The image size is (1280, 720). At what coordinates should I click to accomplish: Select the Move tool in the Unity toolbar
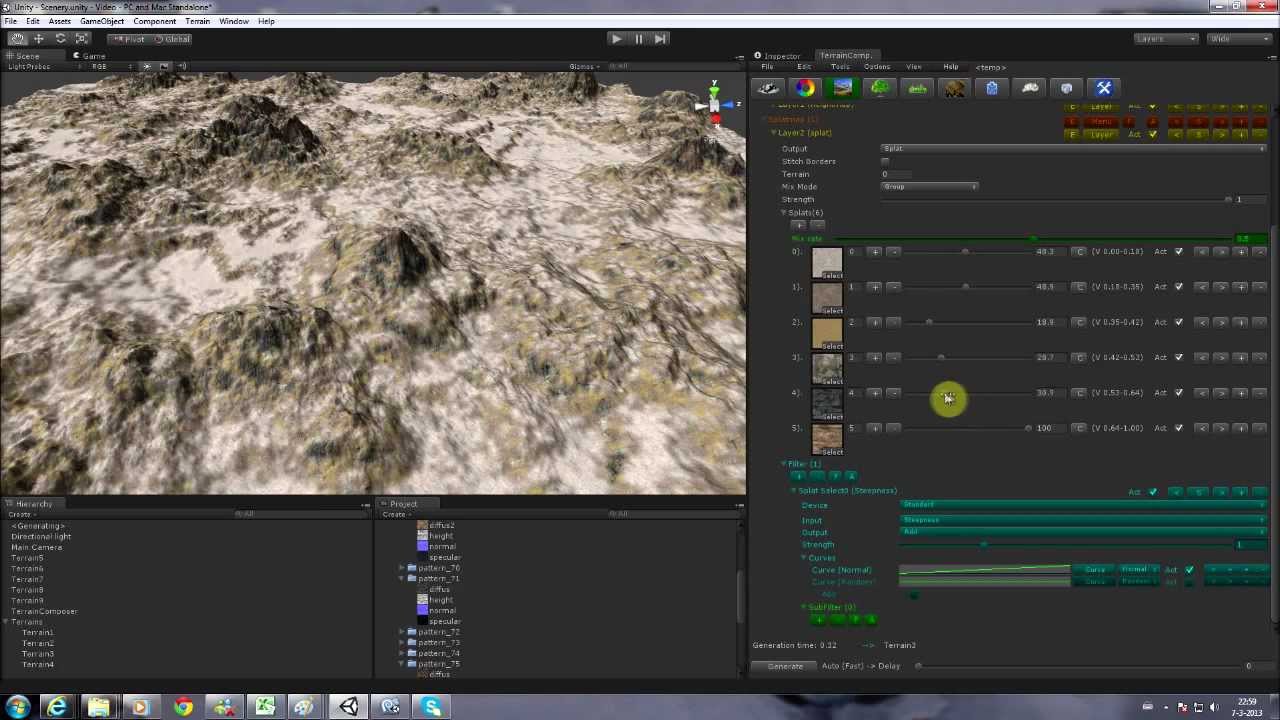[x=39, y=38]
